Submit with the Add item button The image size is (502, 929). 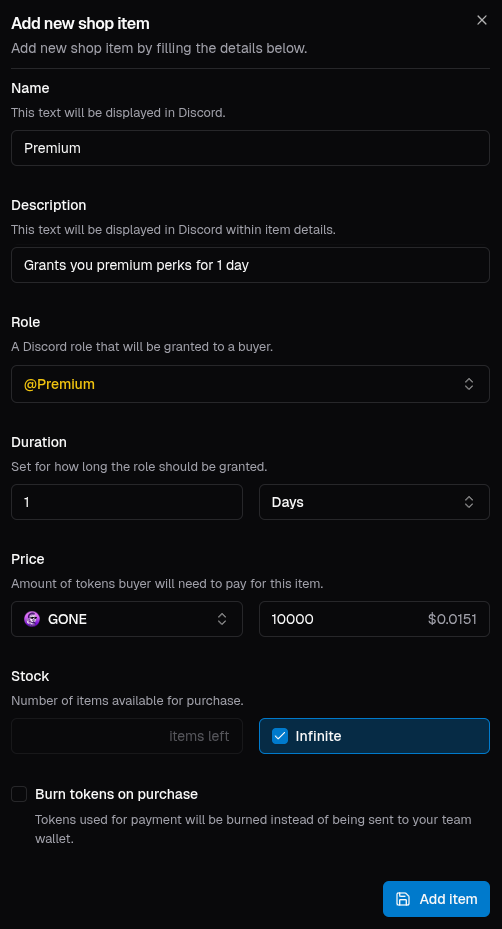click(436, 899)
